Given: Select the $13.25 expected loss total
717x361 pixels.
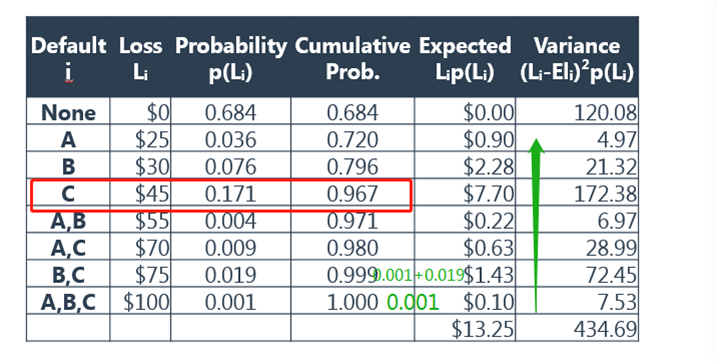Looking at the screenshot, I should coord(465,329).
